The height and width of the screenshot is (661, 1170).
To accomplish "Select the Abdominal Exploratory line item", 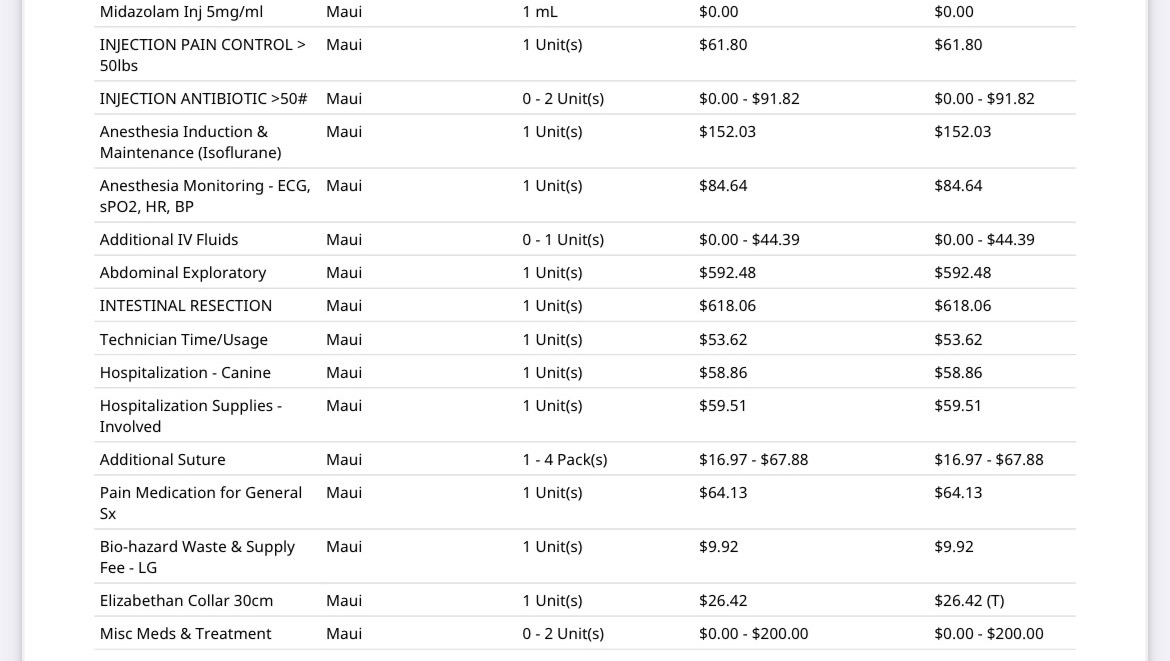I will click(183, 272).
